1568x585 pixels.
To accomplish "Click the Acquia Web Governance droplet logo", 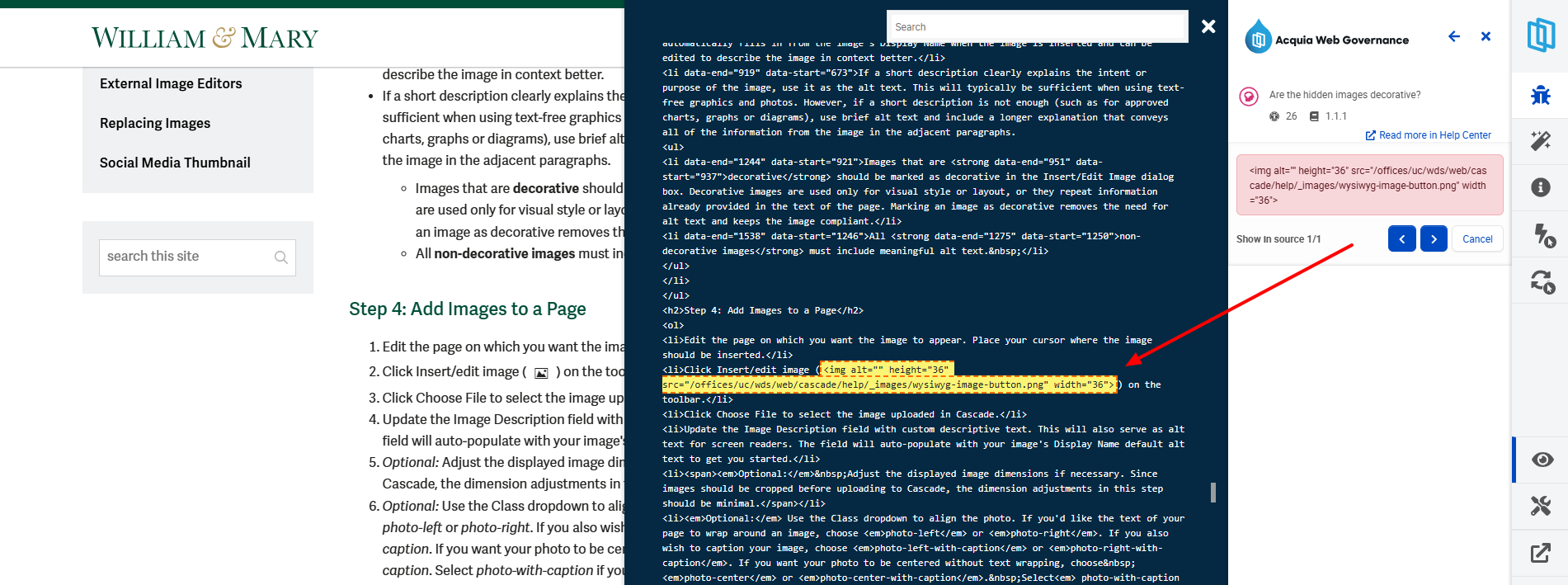I will [x=1257, y=37].
